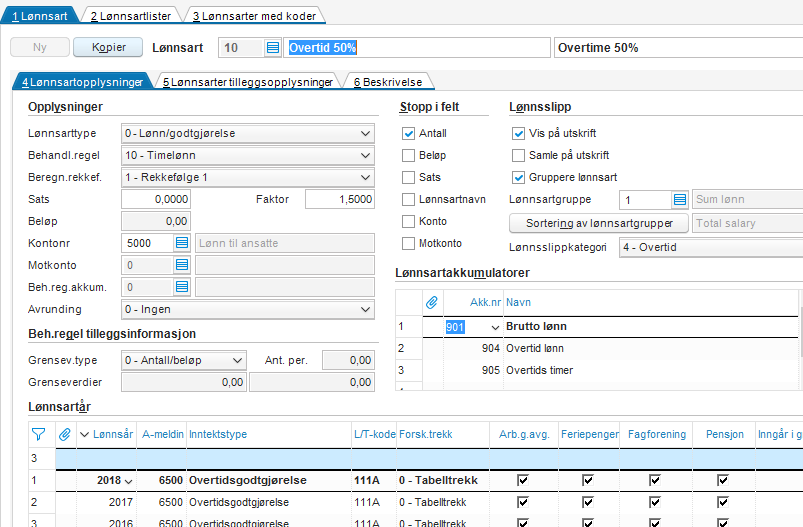Screen dimensions: 803x527
Task: Open 5 Lønnsarter tilleggsopplysninger tab
Action: pyautogui.click(x=248, y=82)
